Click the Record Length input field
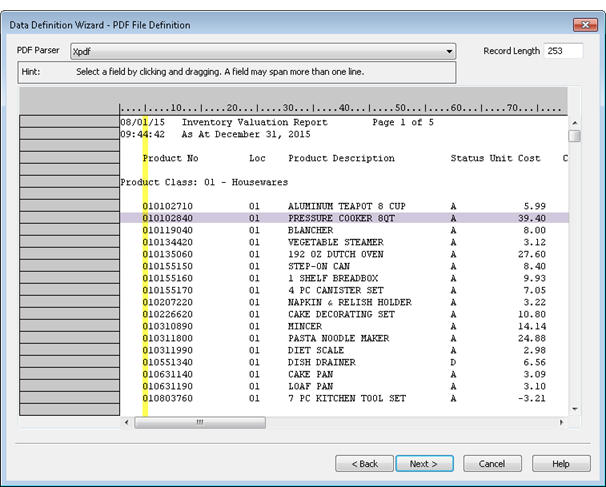This screenshot has height=487, width=606. pos(563,51)
